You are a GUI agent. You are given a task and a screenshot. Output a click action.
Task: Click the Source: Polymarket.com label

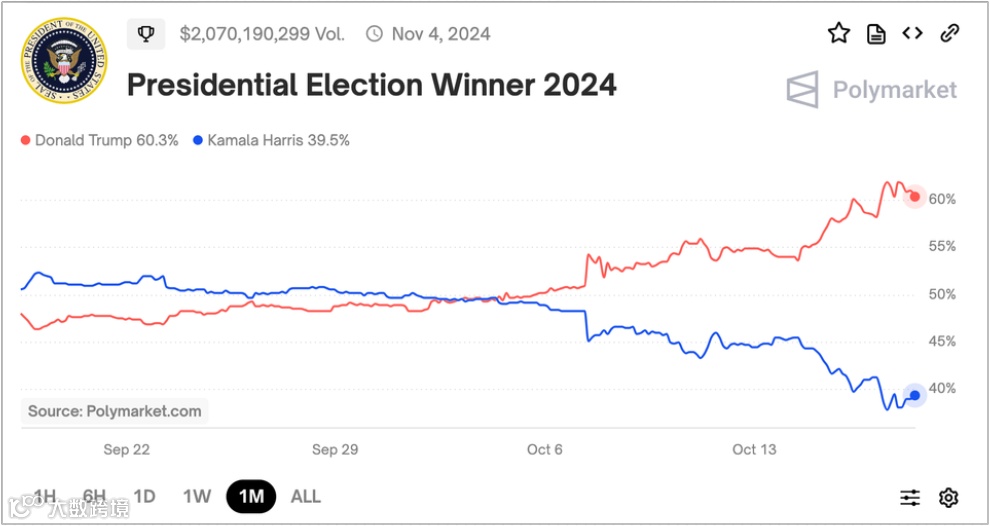click(x=114, y=411)
